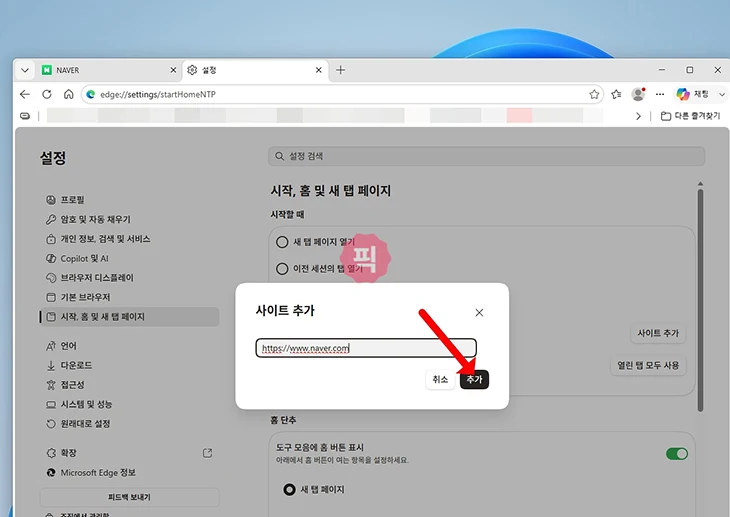Click the Microsoft Edge 정보 logo icon
The height and width of the screenshot is (517, 730).
point(51,472)
